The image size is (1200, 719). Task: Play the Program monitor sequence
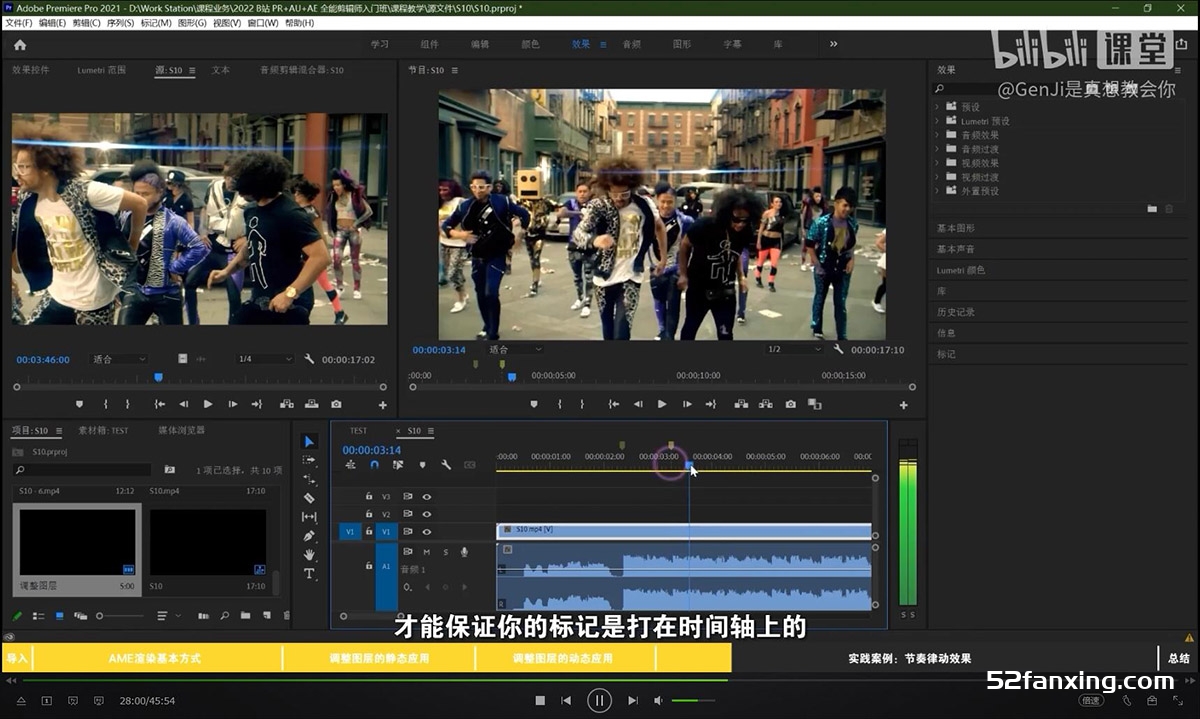click(662, 404)
